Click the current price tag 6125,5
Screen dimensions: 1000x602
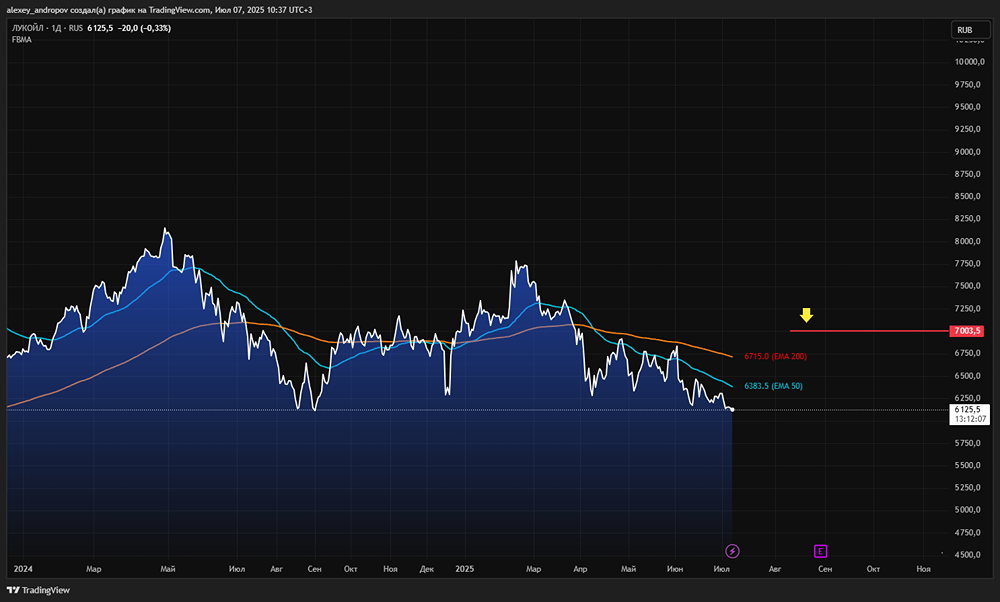coord(969,409)
